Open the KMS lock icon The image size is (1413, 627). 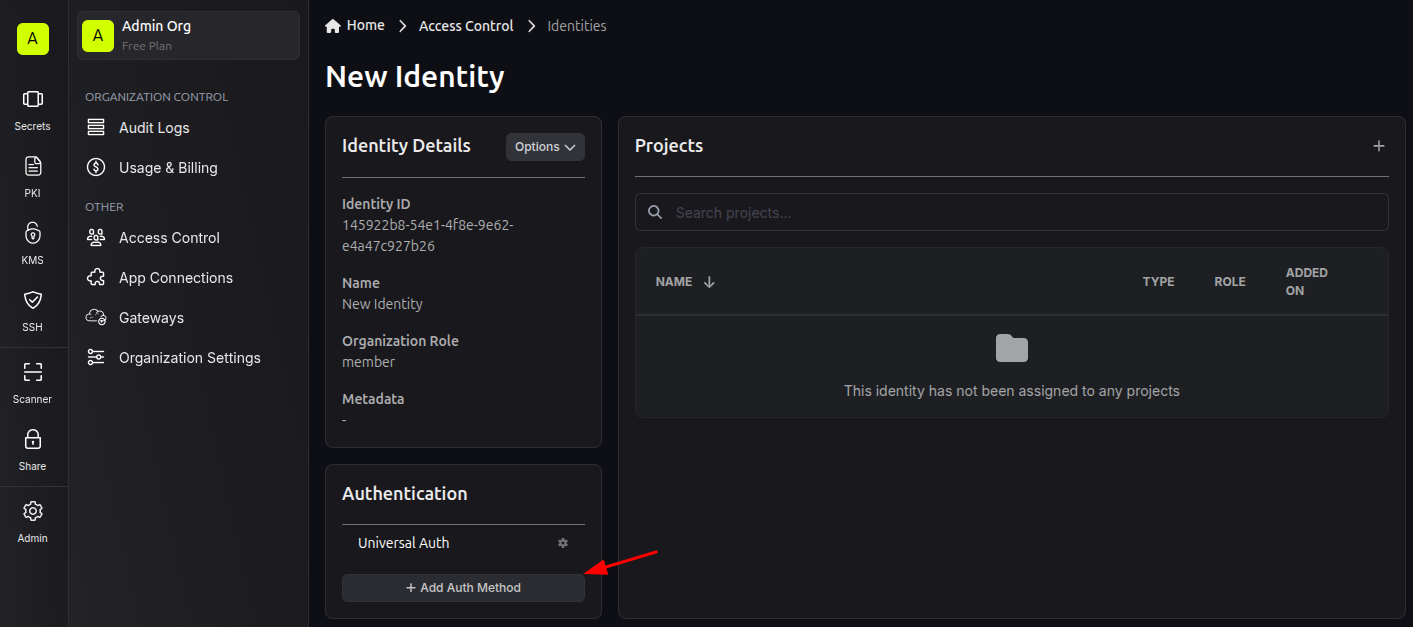click(33, 233)
